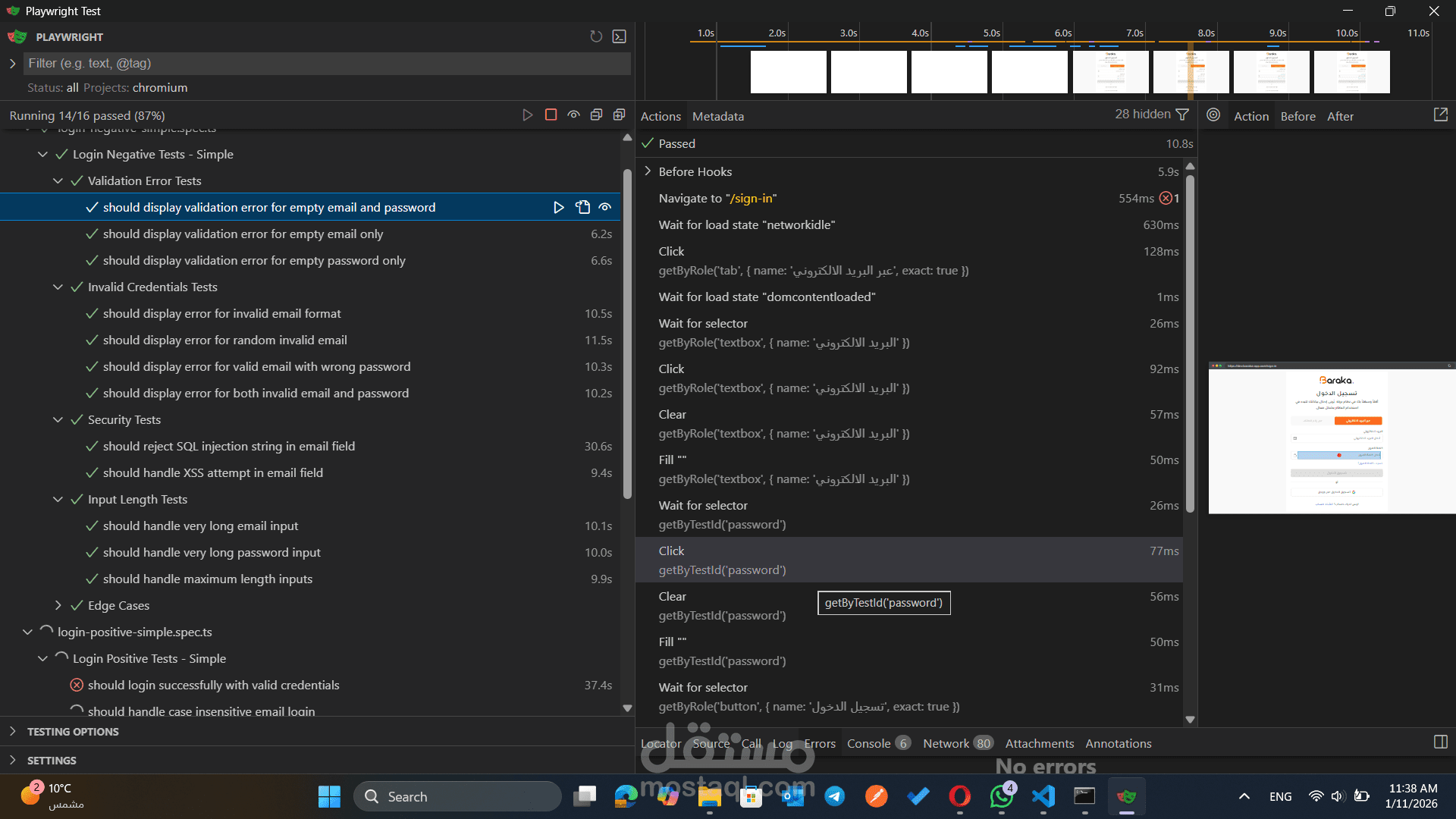This screenshot has width=1456, height=819.
Task: Toggle hidden actions filter icon
Action: click(1182, 115)
